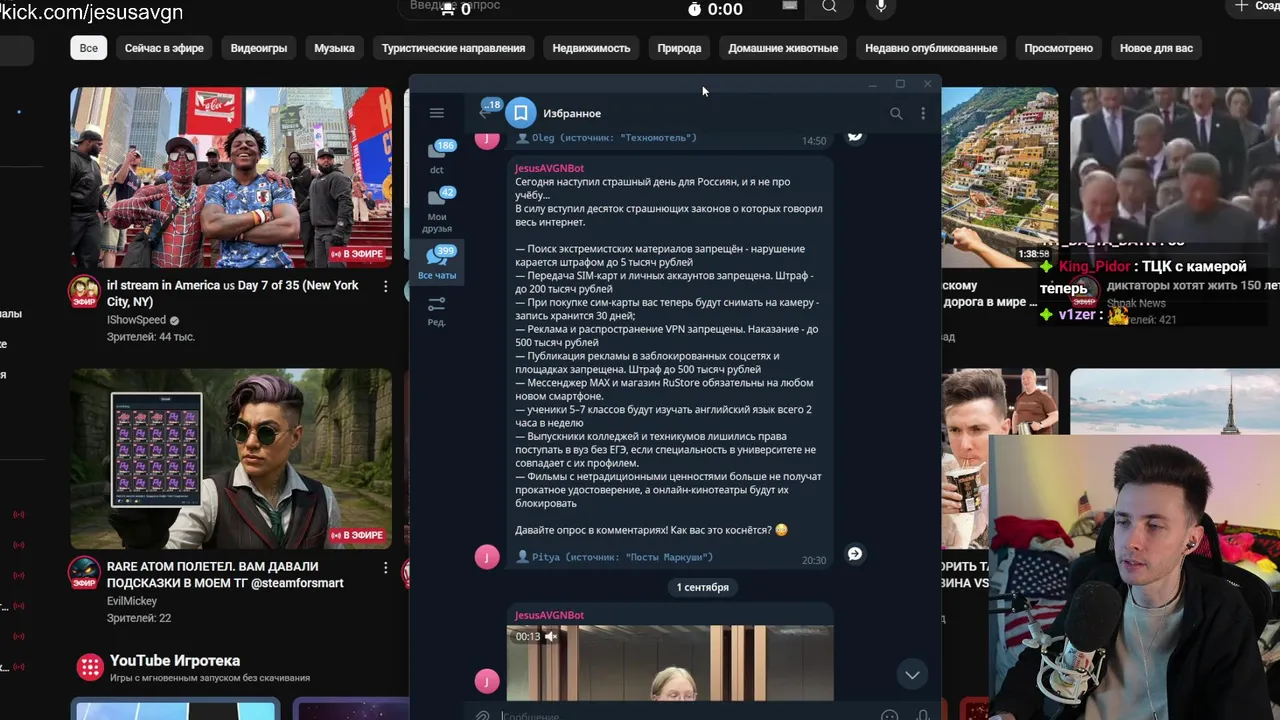
Task: Filter YouTube by Недвижимость
Action: pos(591,48)
